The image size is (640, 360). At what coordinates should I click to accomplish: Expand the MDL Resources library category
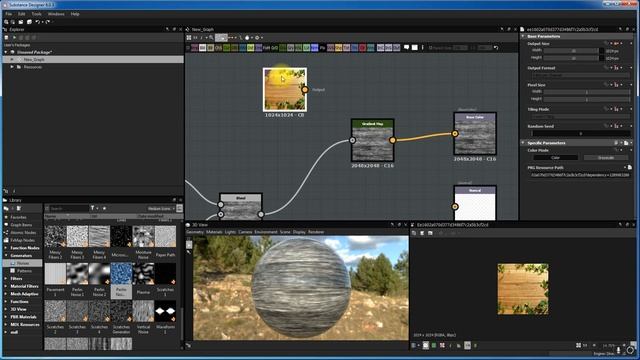coord(6,324)
